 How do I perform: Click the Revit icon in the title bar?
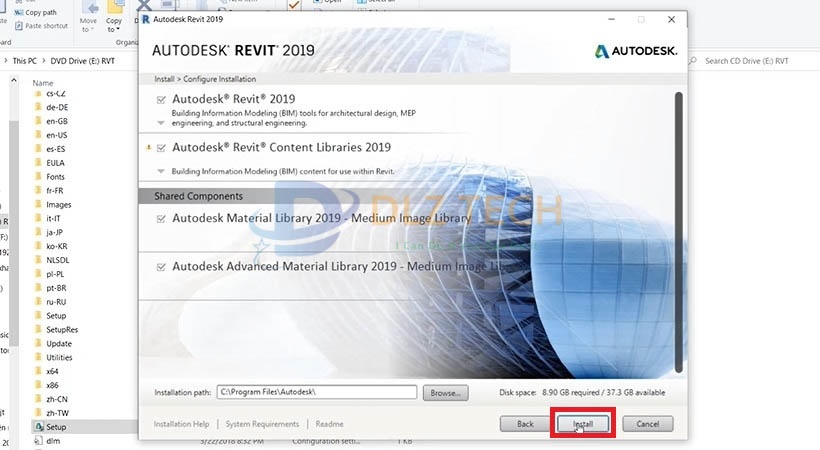click(147, 19)
